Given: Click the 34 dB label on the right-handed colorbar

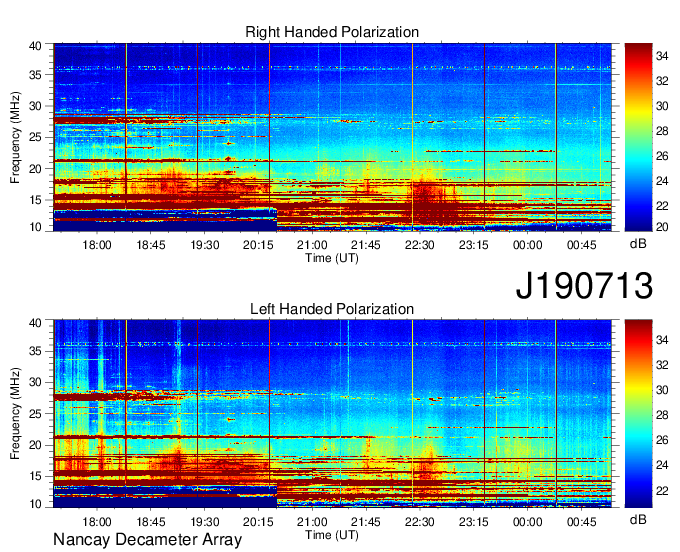Looking at the screenshot, I should point(662,56).
